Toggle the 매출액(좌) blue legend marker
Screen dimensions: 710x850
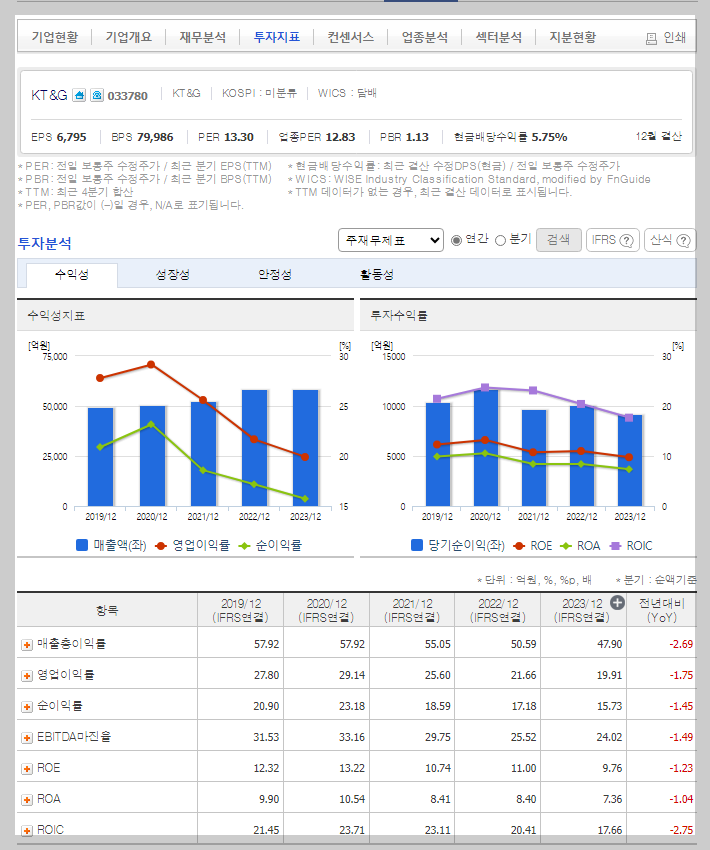pyautogui.click(x=82, y=545)
